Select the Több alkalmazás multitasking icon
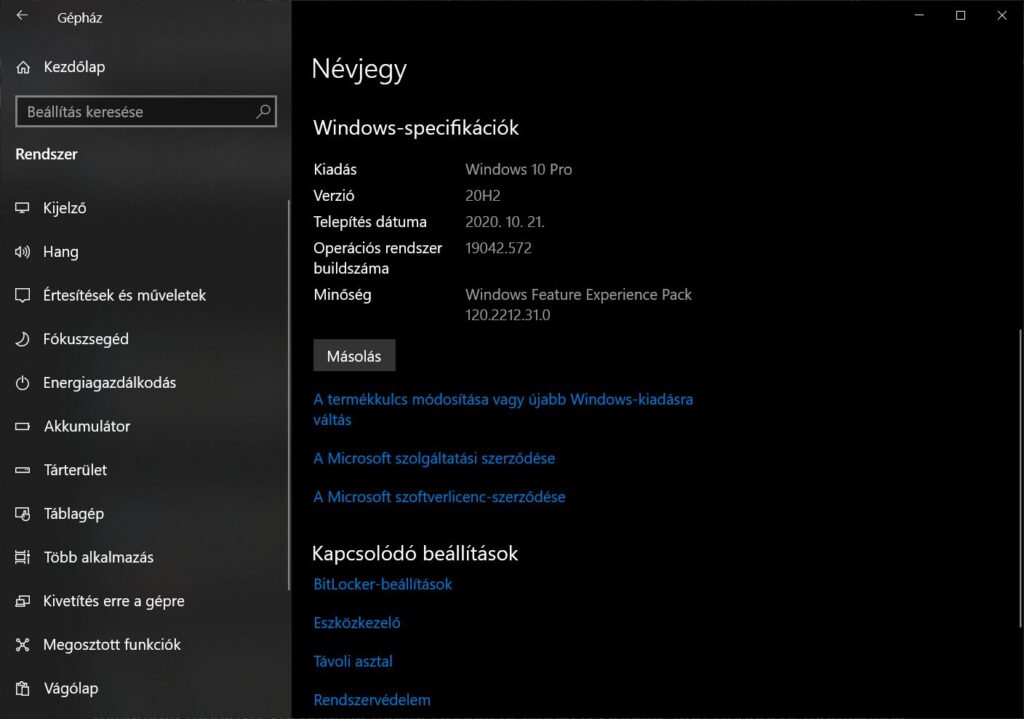Screen dimensions: 1024x719 tap(22, 557)
